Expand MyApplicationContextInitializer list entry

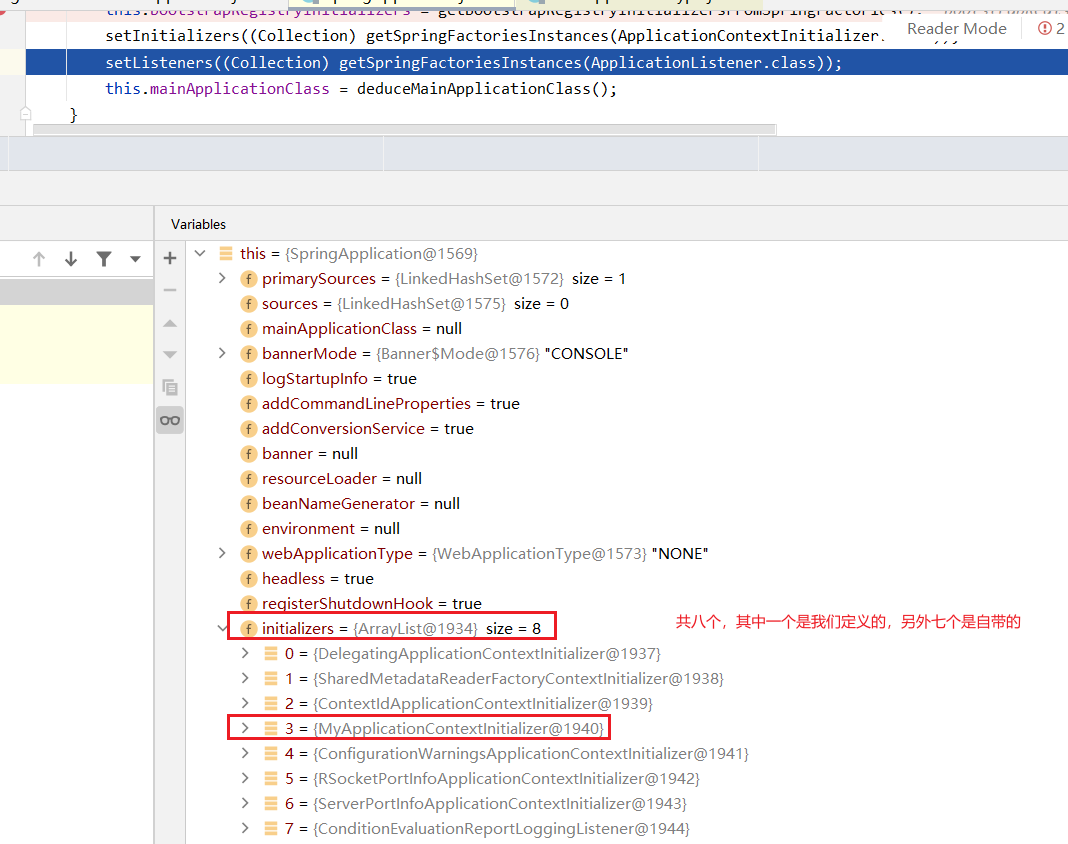(x=245, y=728)
